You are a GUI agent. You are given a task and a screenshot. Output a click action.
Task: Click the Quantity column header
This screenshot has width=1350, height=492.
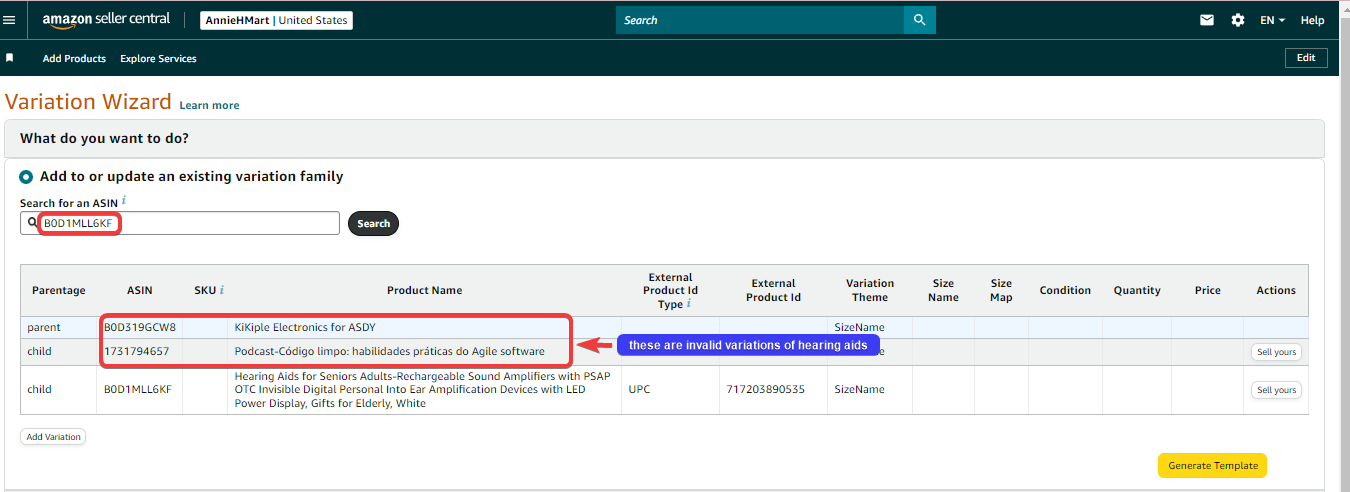click(1137, 290)
